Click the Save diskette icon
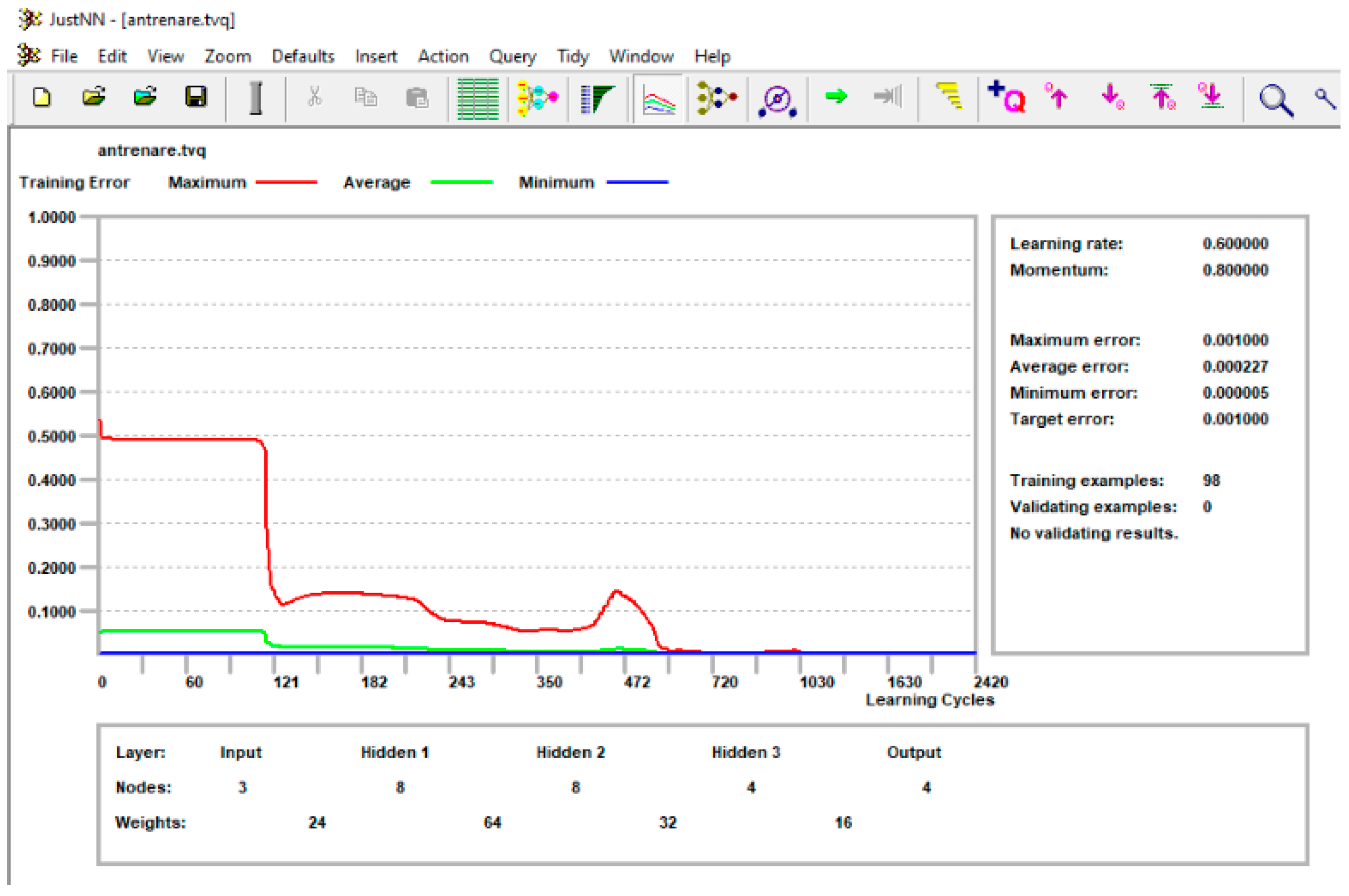The image size is (1349, 896). point(196,98)
